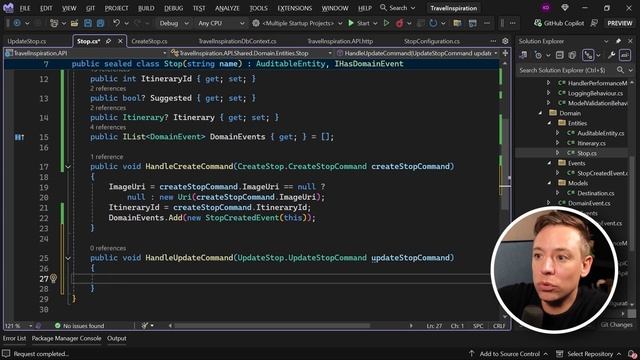Collapse the Entities folder node

tap(549, 123)
